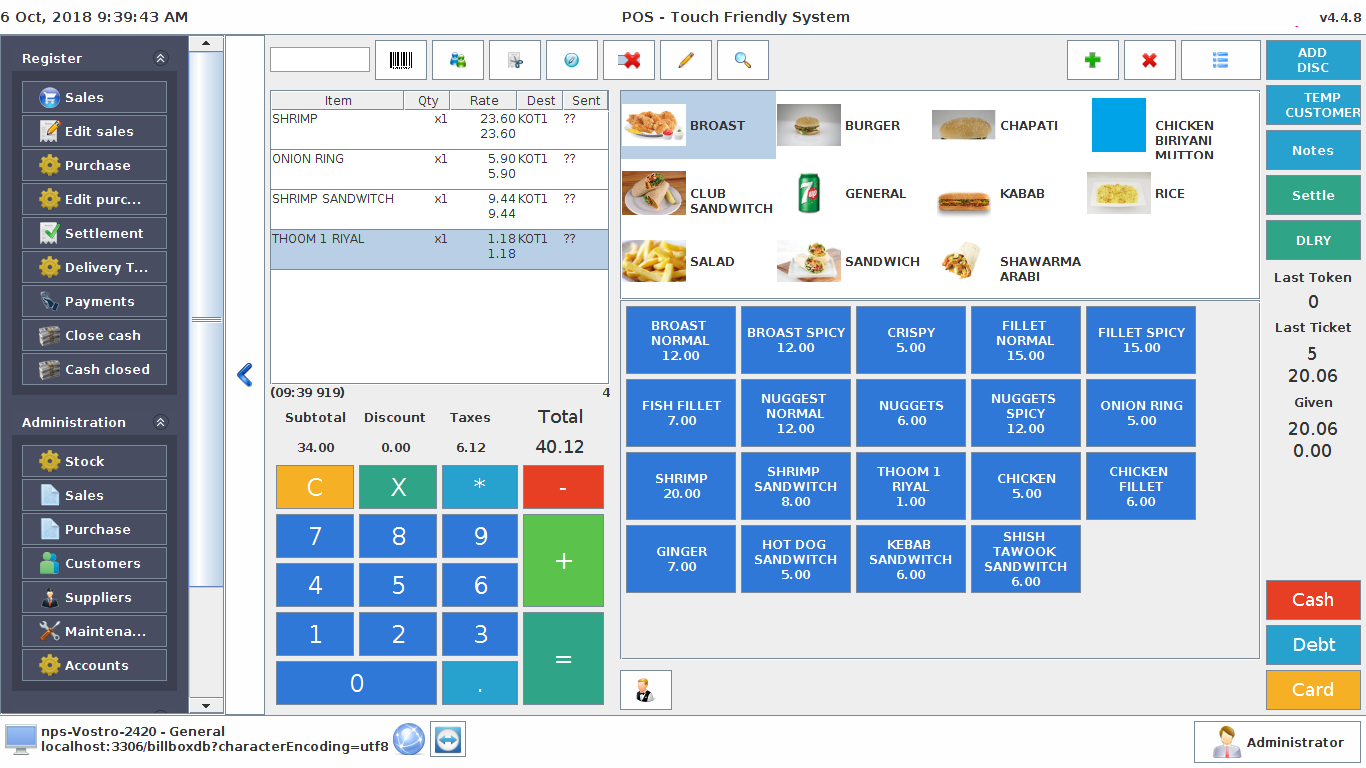Click the barcode scanner toolbar icon
Viewport: 1366px width, 768px height.
pos(401,60)
